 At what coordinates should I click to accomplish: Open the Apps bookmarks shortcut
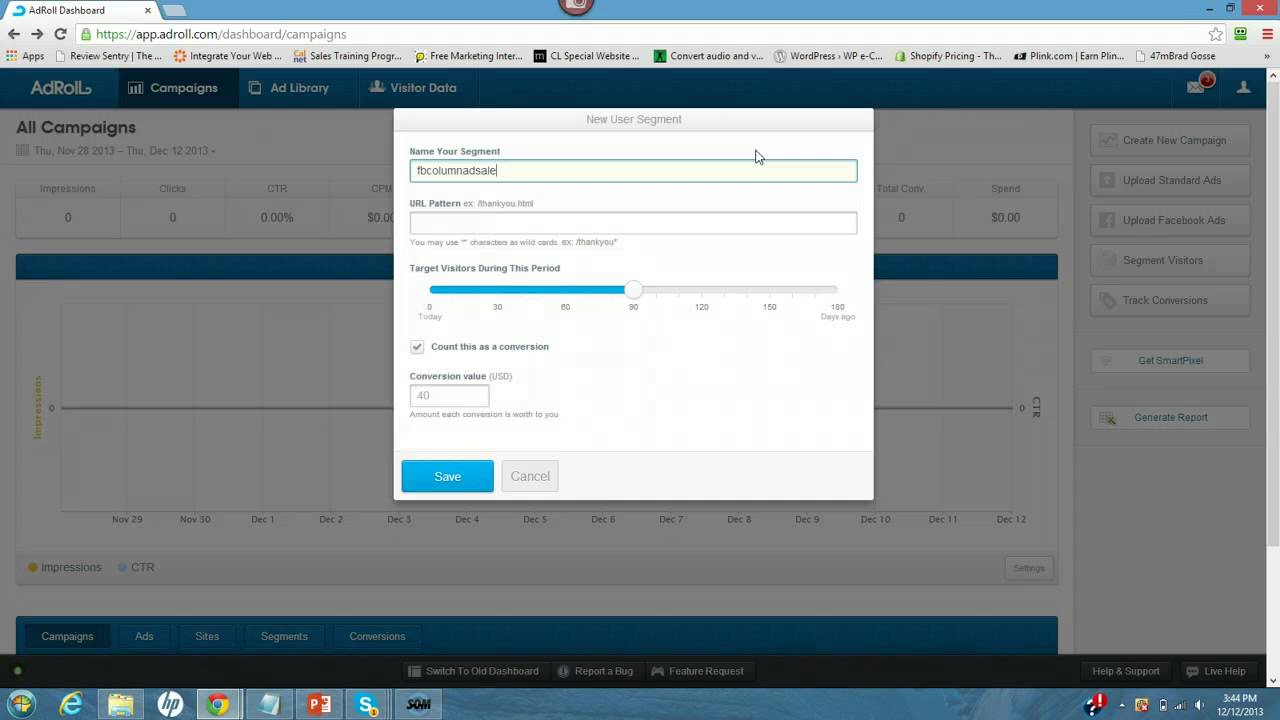pyautogui.click(x=26, y=56)
